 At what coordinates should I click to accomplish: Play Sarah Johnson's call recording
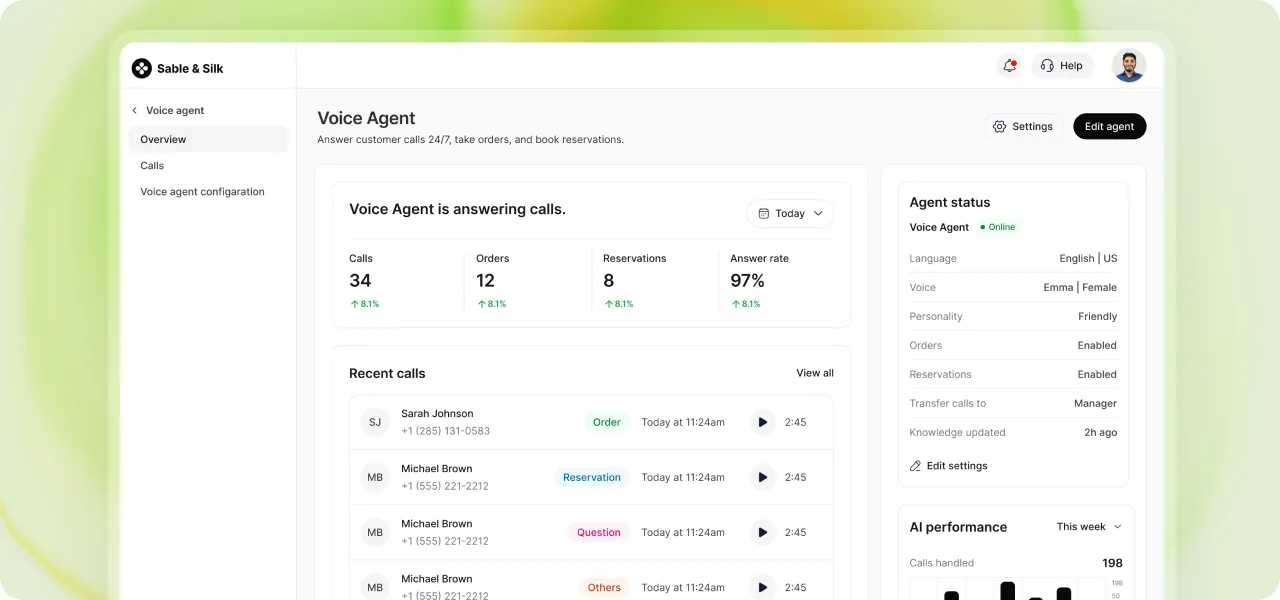coord(763,422)
